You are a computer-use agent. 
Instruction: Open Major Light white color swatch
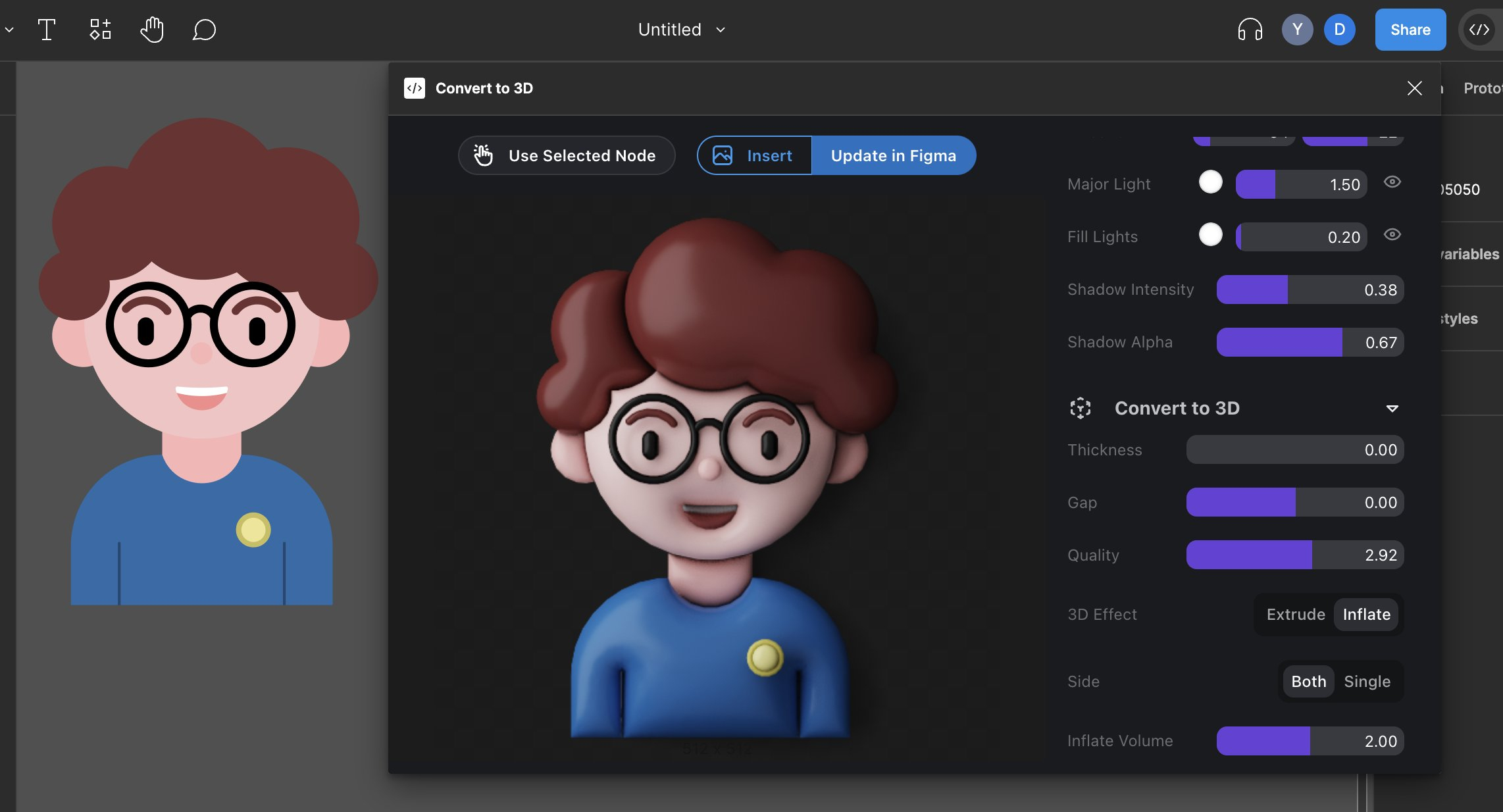coord(1210,182)
